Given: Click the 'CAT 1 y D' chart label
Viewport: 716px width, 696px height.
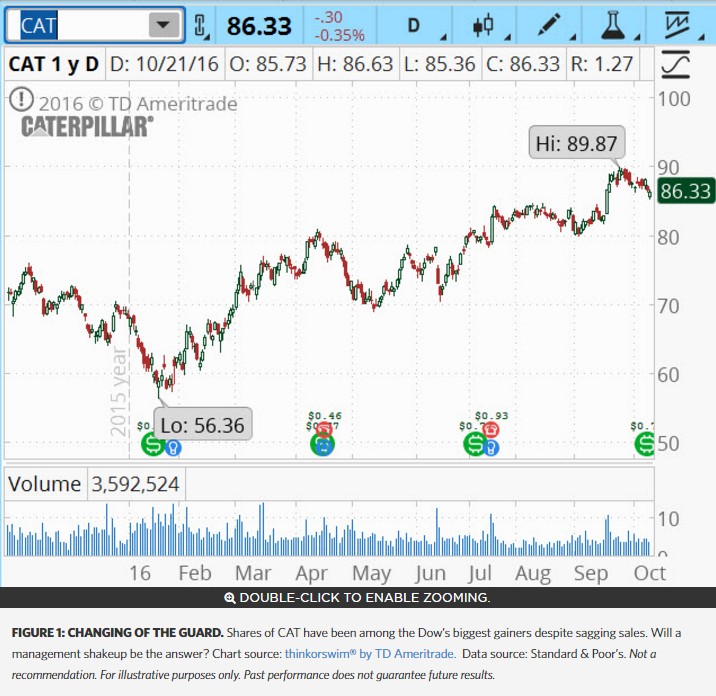Looking at the screenshot, I should click(x=53, y=64).
